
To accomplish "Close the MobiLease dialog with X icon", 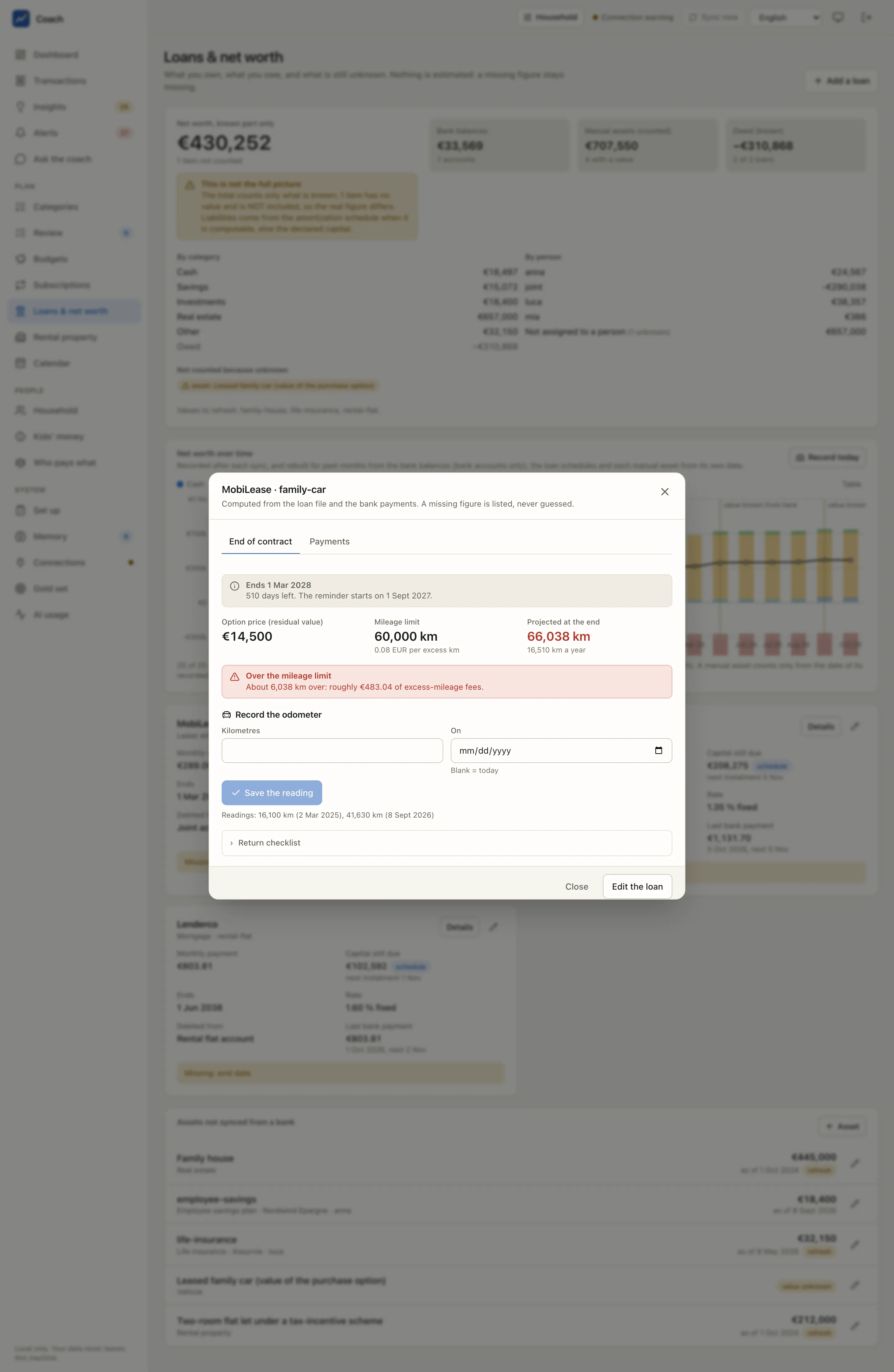I will pos(665,492).
